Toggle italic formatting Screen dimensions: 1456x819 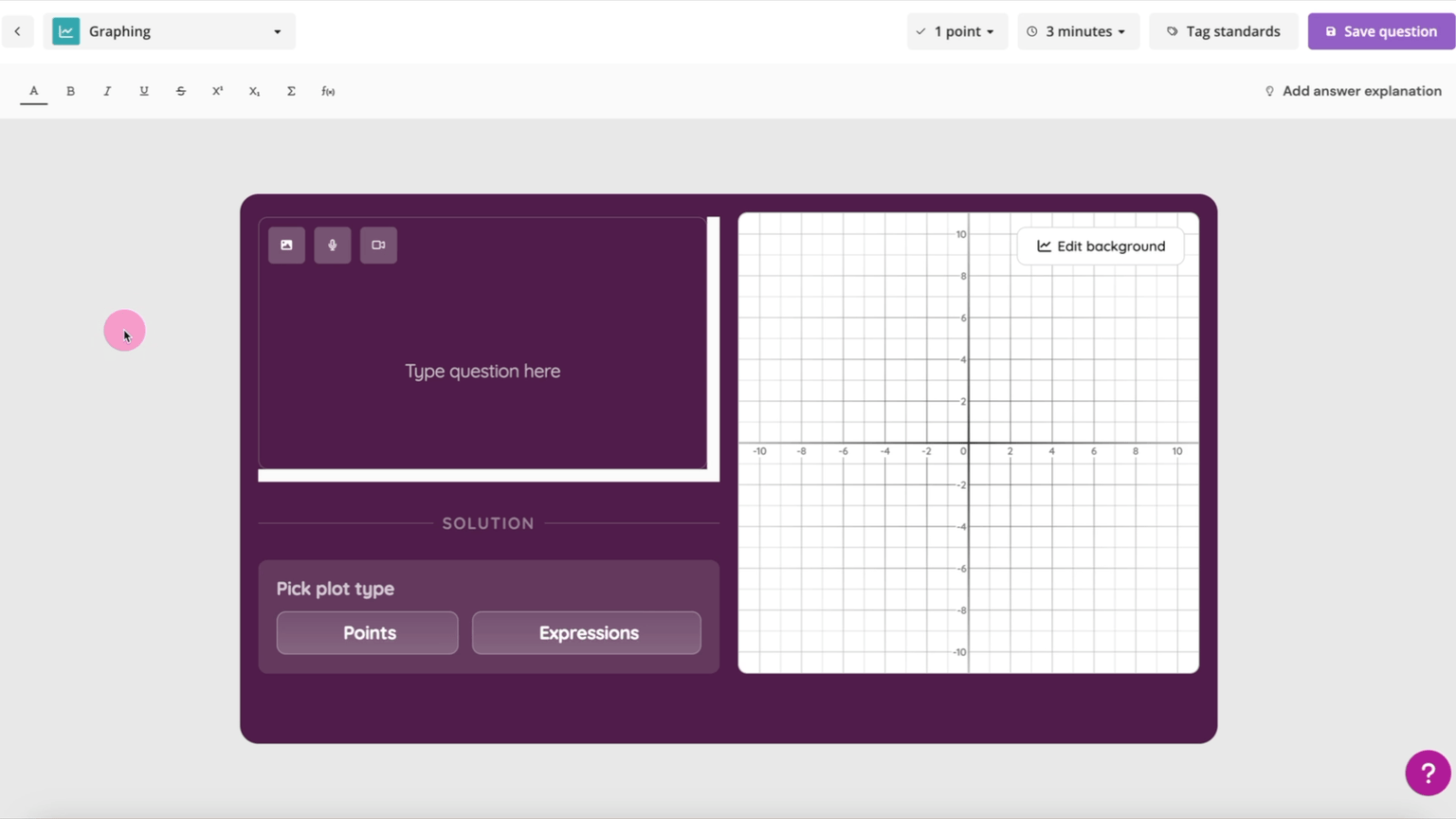coord(107,92)
